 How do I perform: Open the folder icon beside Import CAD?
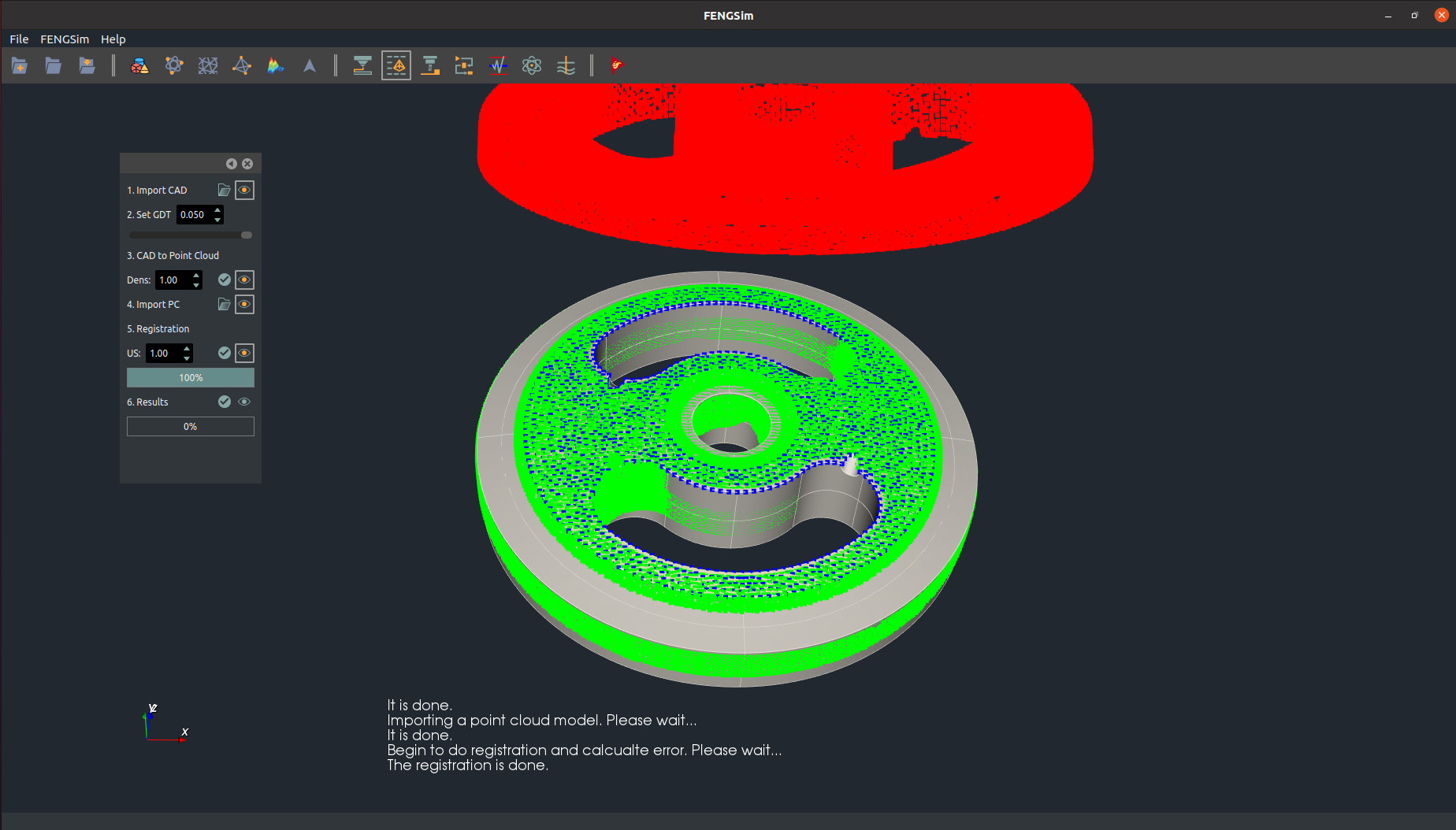point(224,191)
